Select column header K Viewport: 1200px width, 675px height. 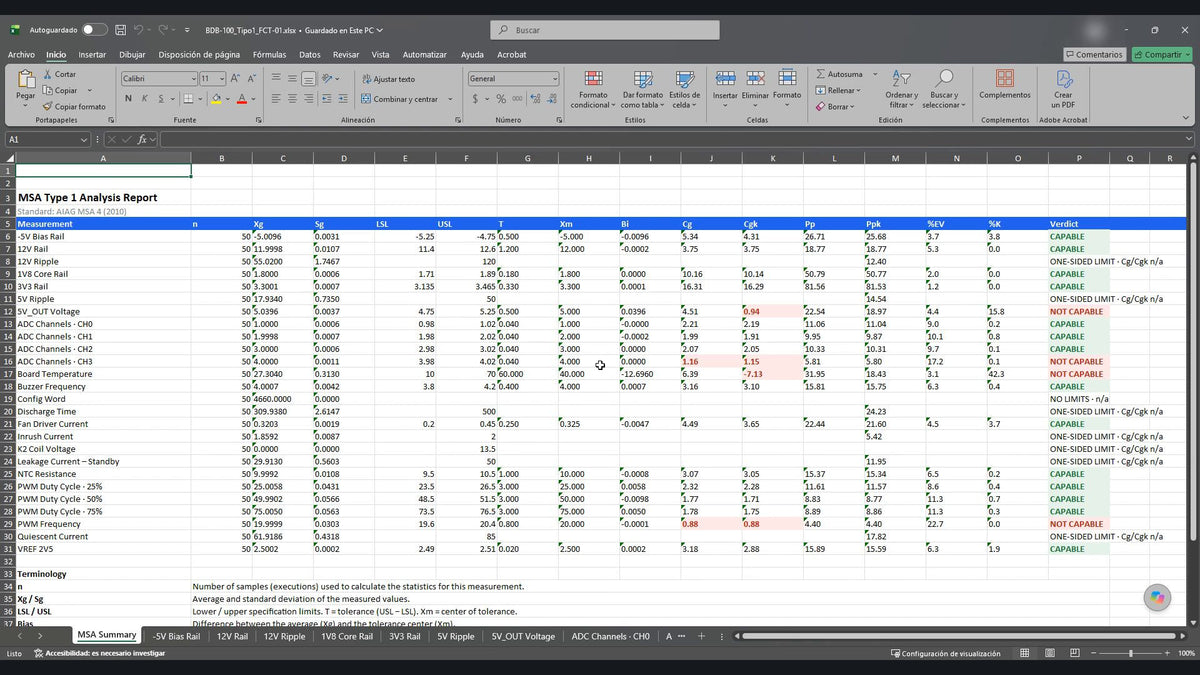point(772,158)
